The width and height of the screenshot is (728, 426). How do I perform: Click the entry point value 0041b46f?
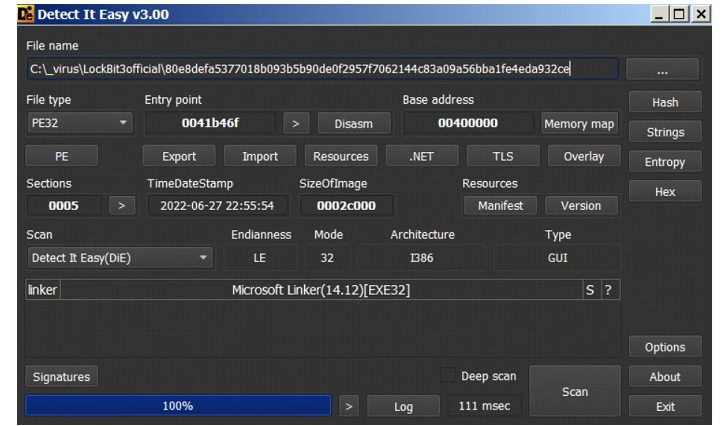coord(210,123)
